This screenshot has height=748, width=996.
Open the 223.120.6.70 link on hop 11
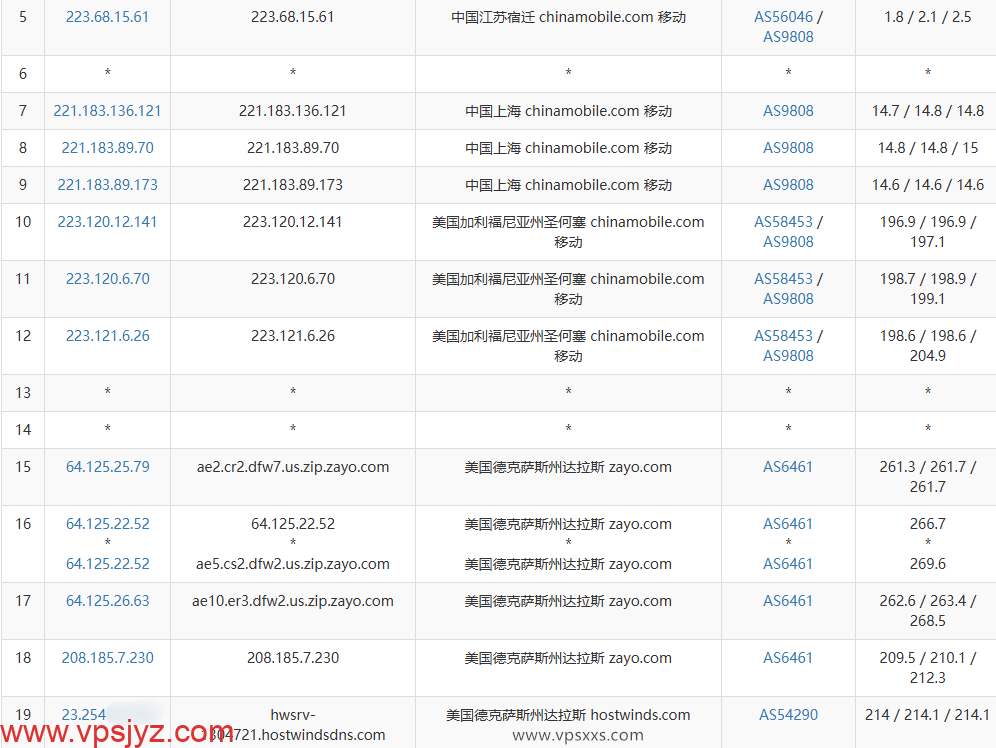(x=107, y=278)
